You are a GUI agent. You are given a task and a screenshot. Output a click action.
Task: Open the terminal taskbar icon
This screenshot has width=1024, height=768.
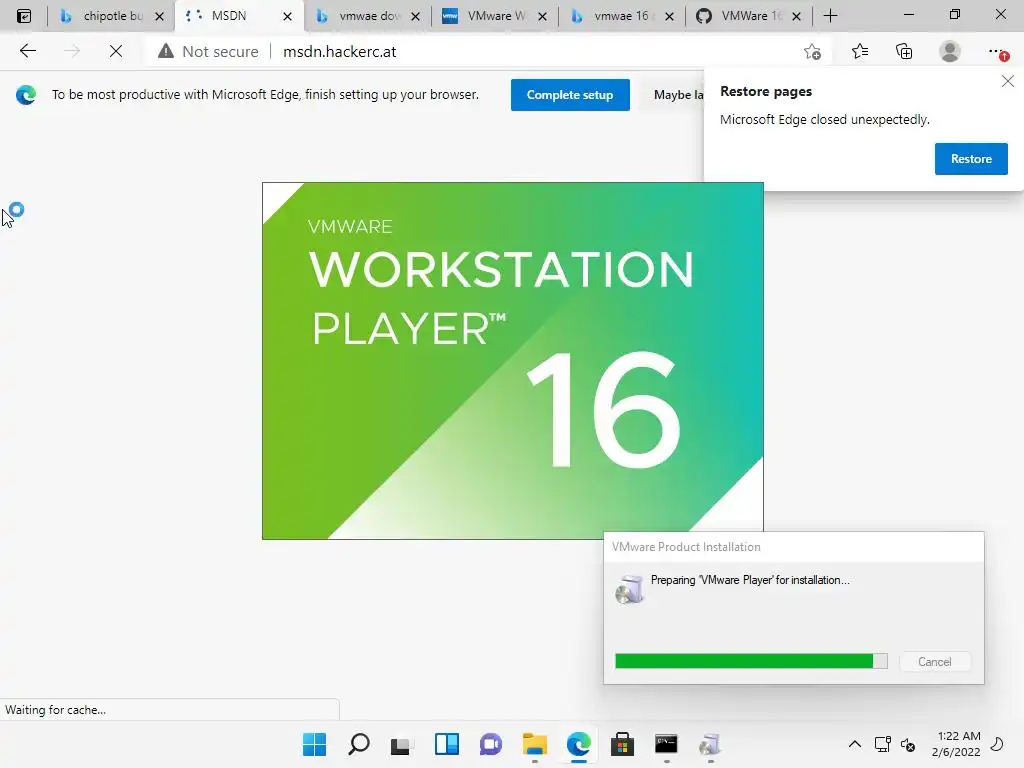pos(666,744)
